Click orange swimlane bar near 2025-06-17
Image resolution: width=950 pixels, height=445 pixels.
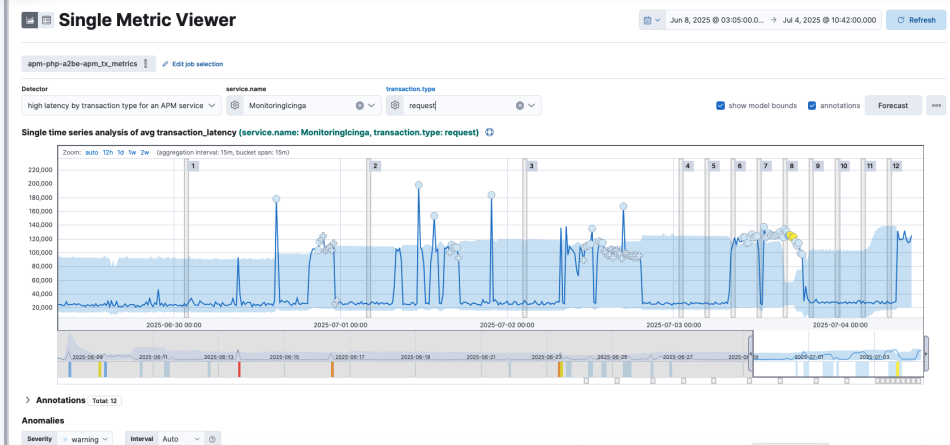[332, 369]
